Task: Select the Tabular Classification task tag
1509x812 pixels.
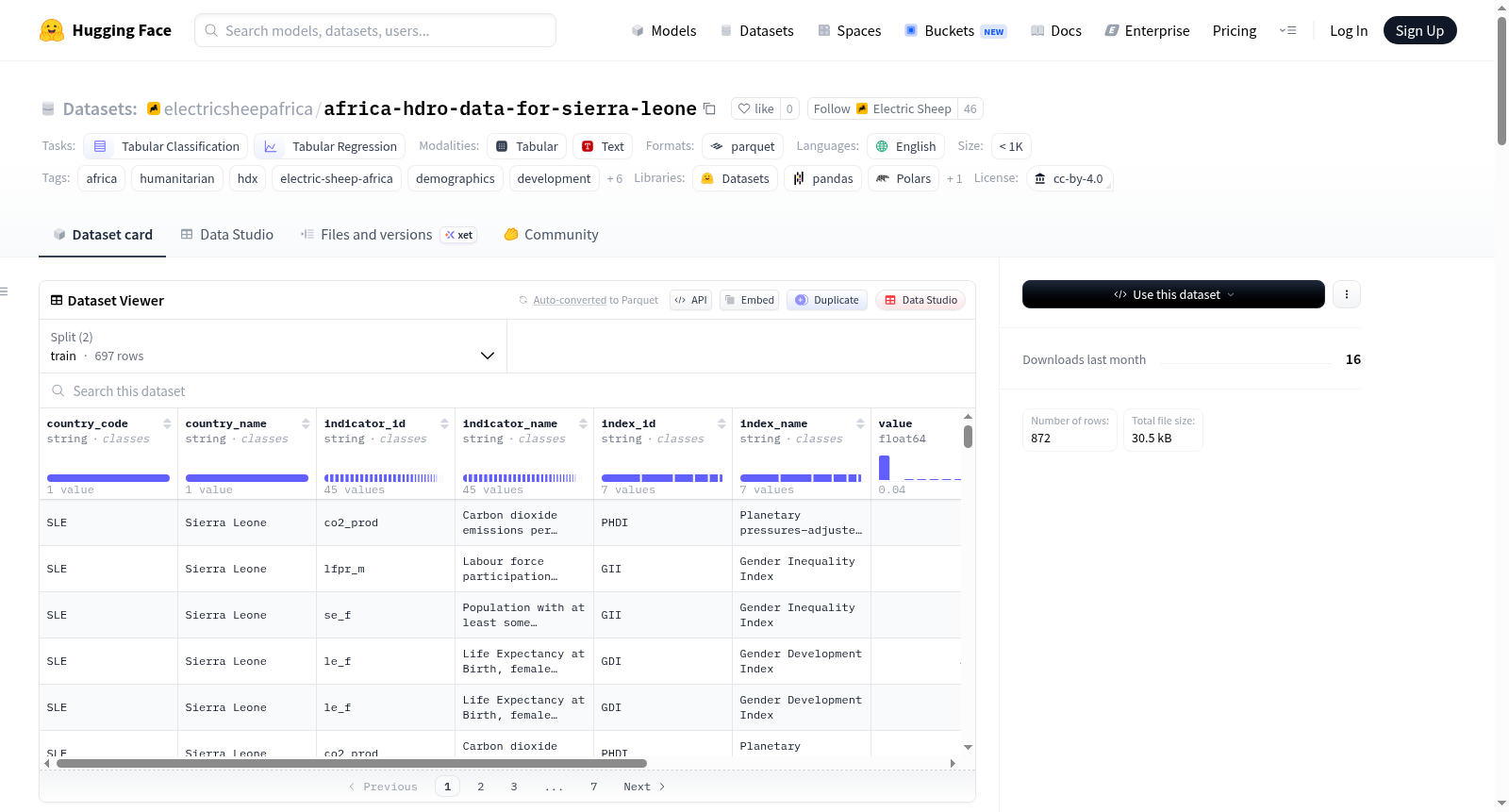Action: (166, 146)
